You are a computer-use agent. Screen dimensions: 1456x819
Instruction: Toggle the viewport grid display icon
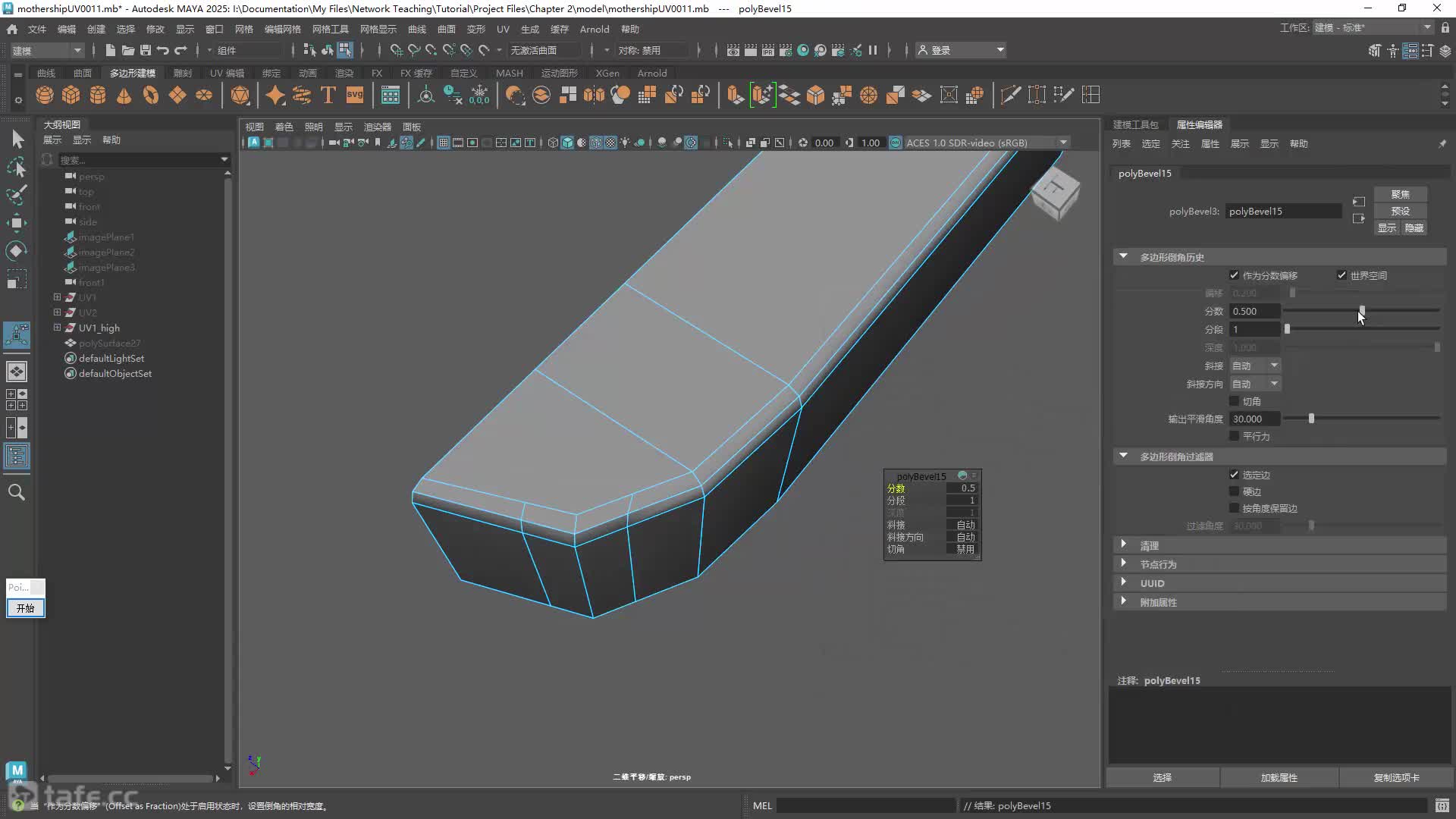click(x=444, y=143)
